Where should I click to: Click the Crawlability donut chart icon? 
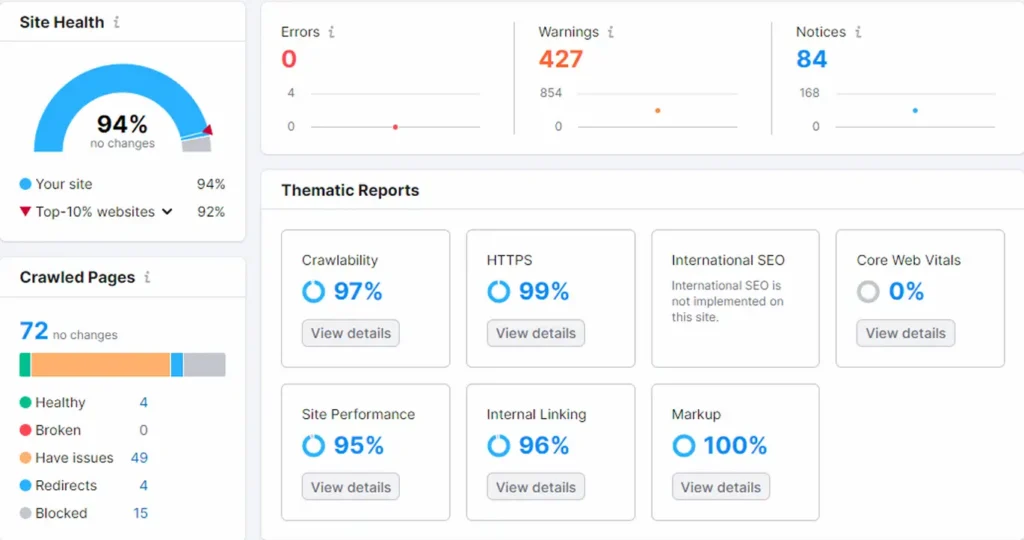pyautogui.click(x=314, y=291)
